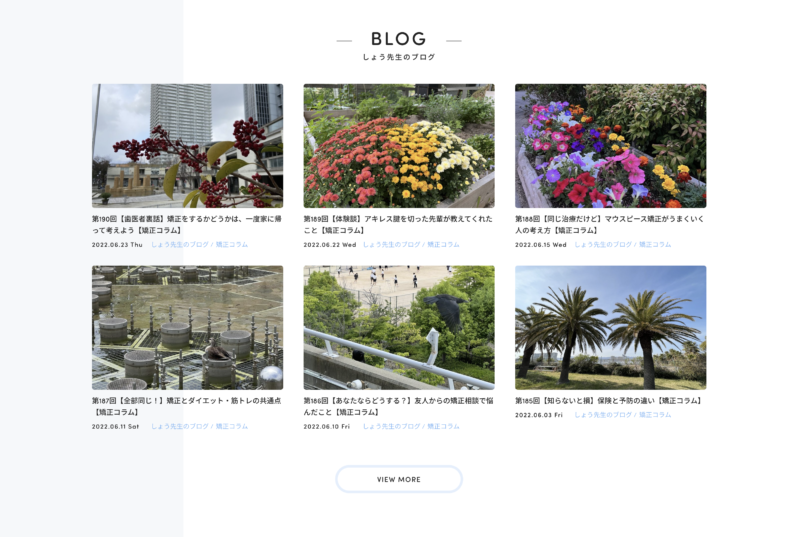Open the 第186回【あなたならどうする？】post title

pyautogui.click(x=398, y=406)
